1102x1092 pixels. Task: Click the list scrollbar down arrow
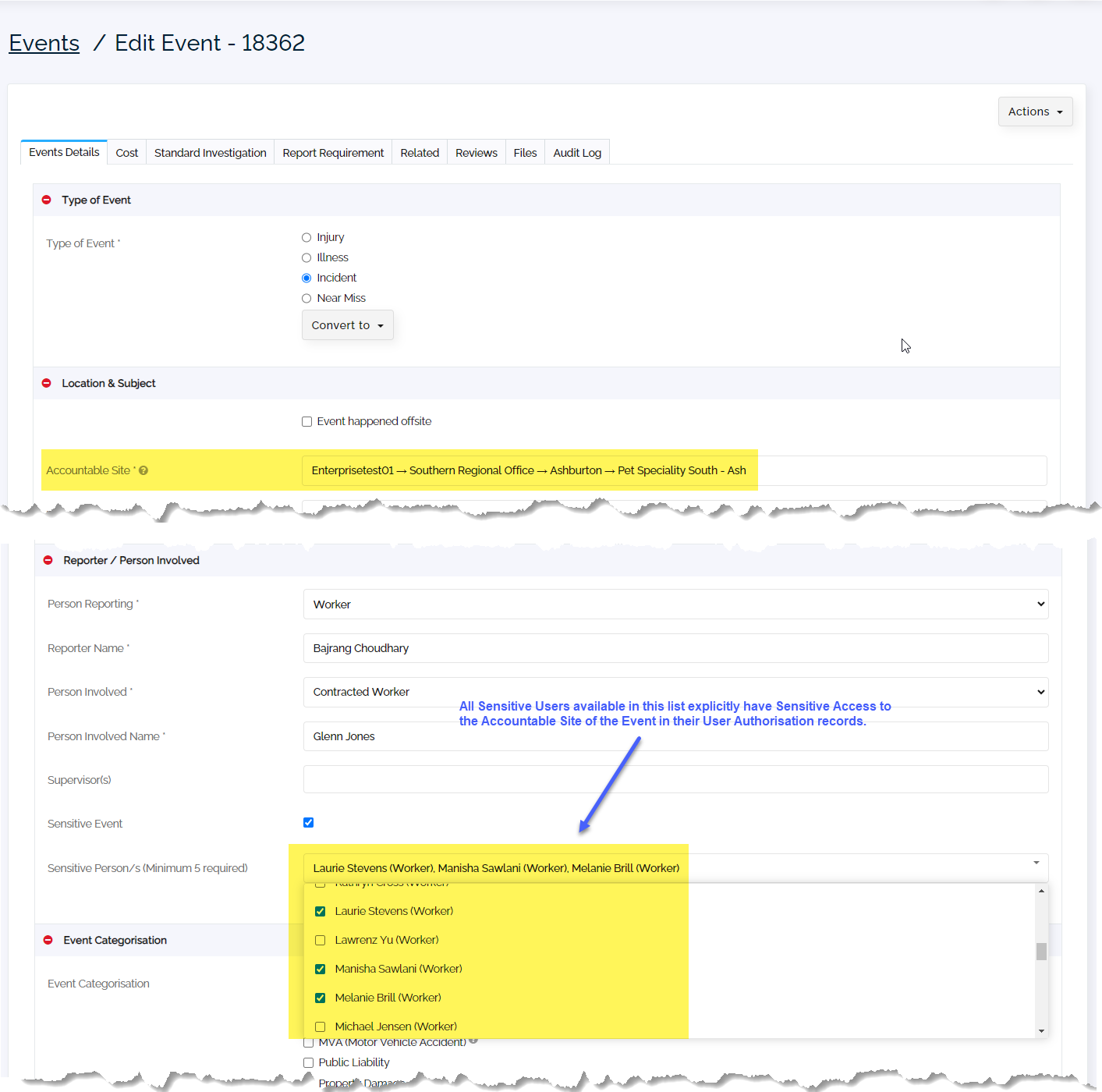coord(1041,1031)
